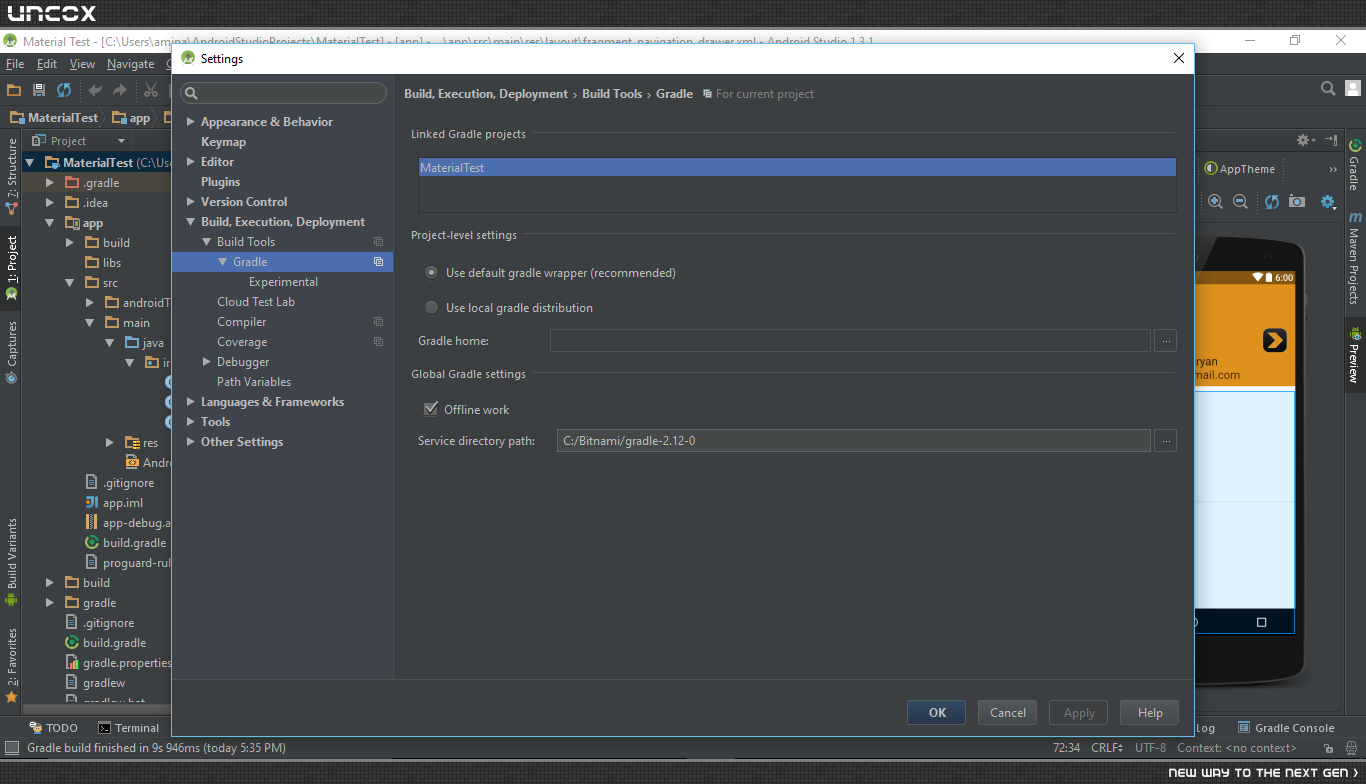Focus the Settings search field
Image resolution: width=1366 pixels, height=784 pixels.
[x=283, y=93]
